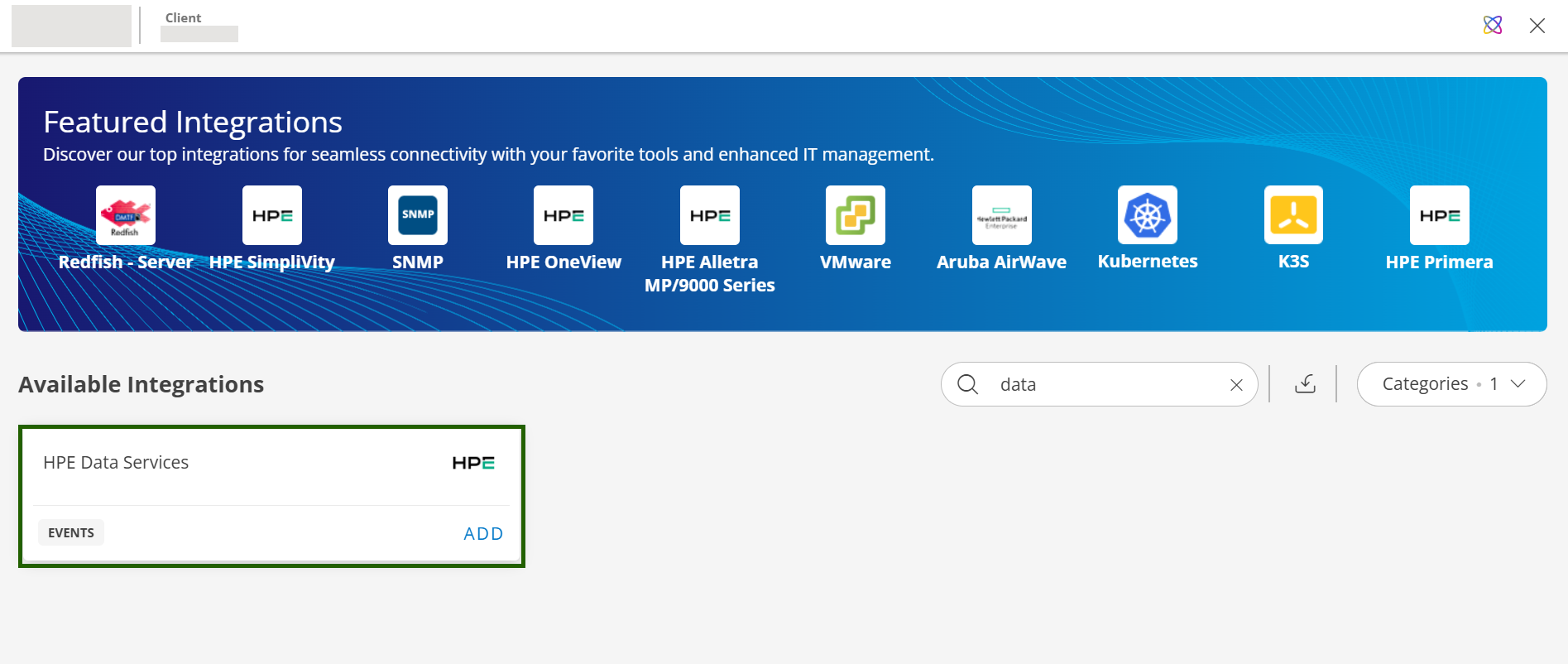This screenshot has height=664, width=1568.
Task: Open the HPE OneView featured icon
Action: pos(563,215)
